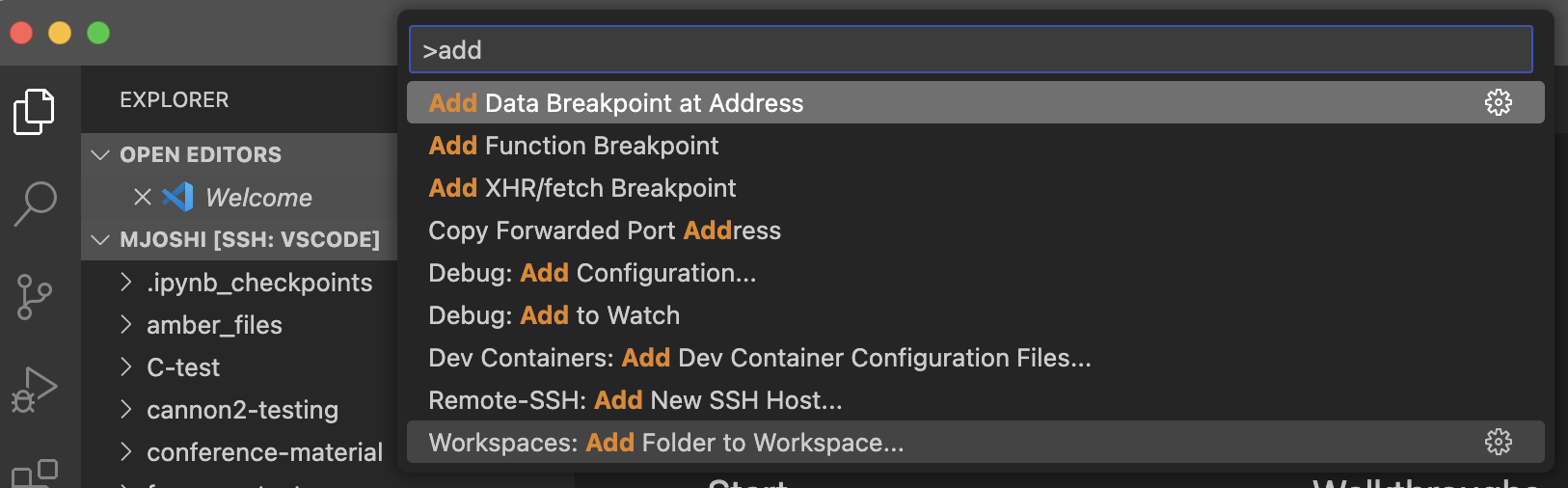Open the Explorer view in activity bar
The width and height of the screenshot is (1568, 488).
pos(35,112)
